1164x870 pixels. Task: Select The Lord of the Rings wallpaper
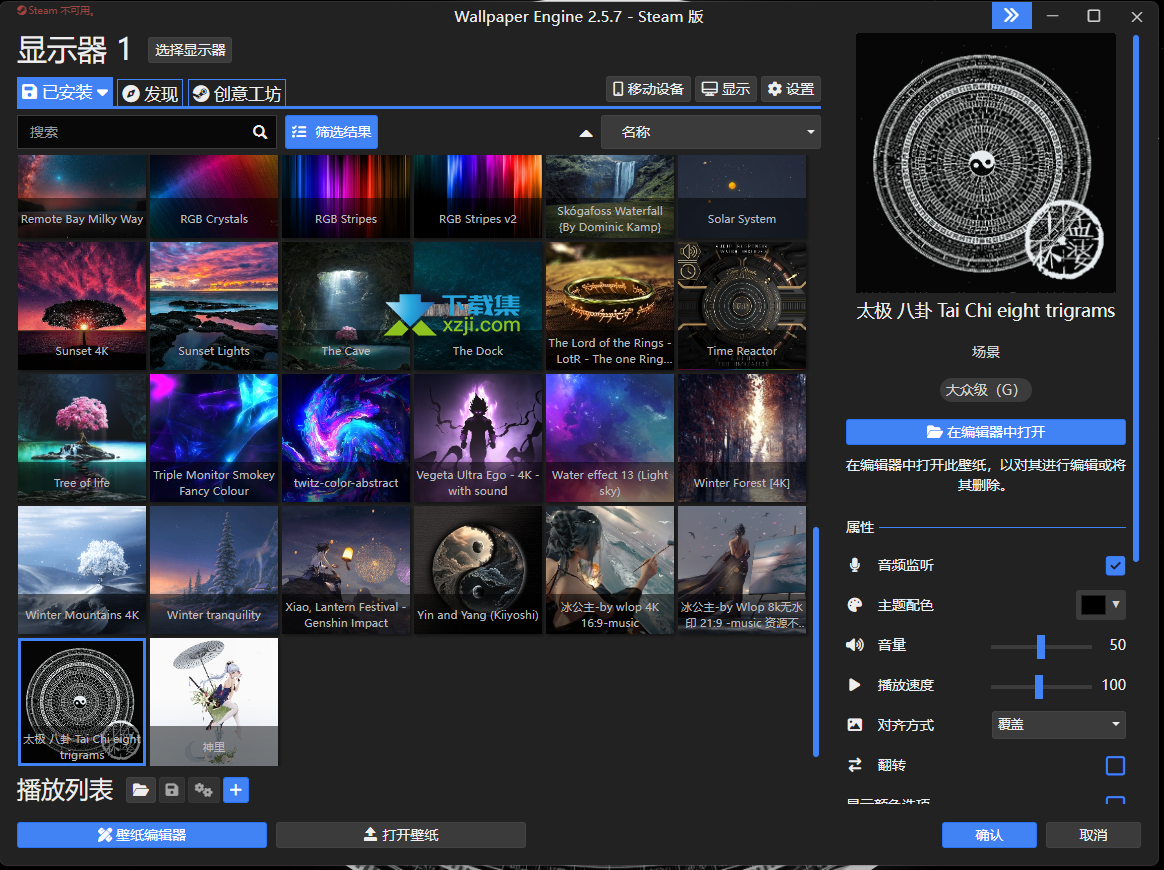(610, 306)
